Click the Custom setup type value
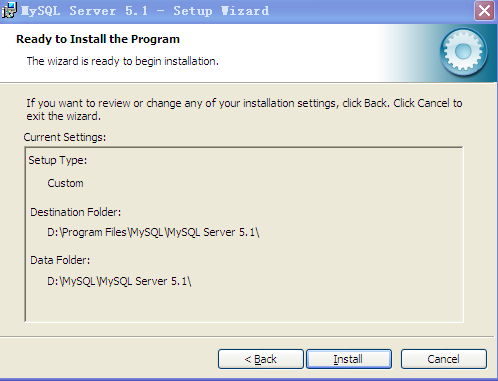Viewport: 498px width, 381px height. [x=65, y=183]
